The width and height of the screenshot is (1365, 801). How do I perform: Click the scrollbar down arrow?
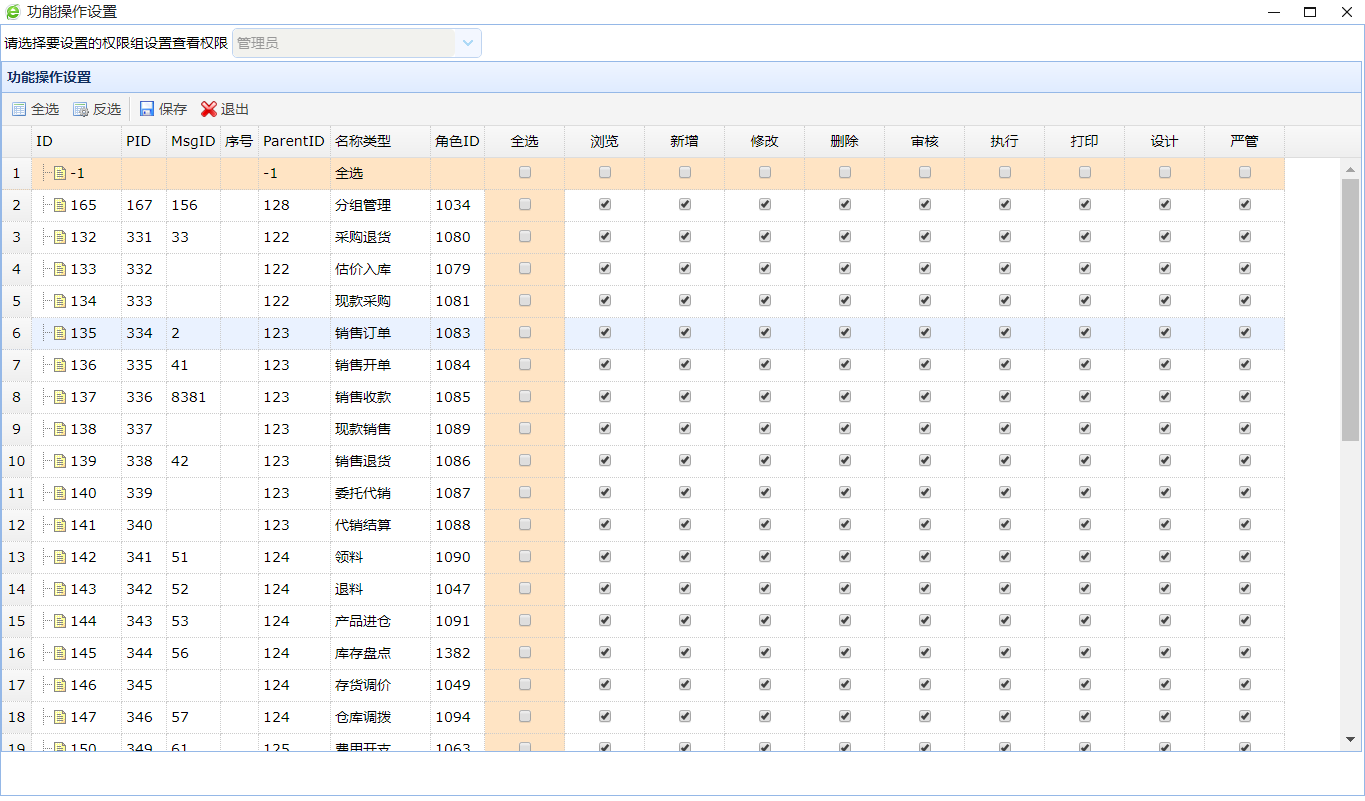point(1350,739)
